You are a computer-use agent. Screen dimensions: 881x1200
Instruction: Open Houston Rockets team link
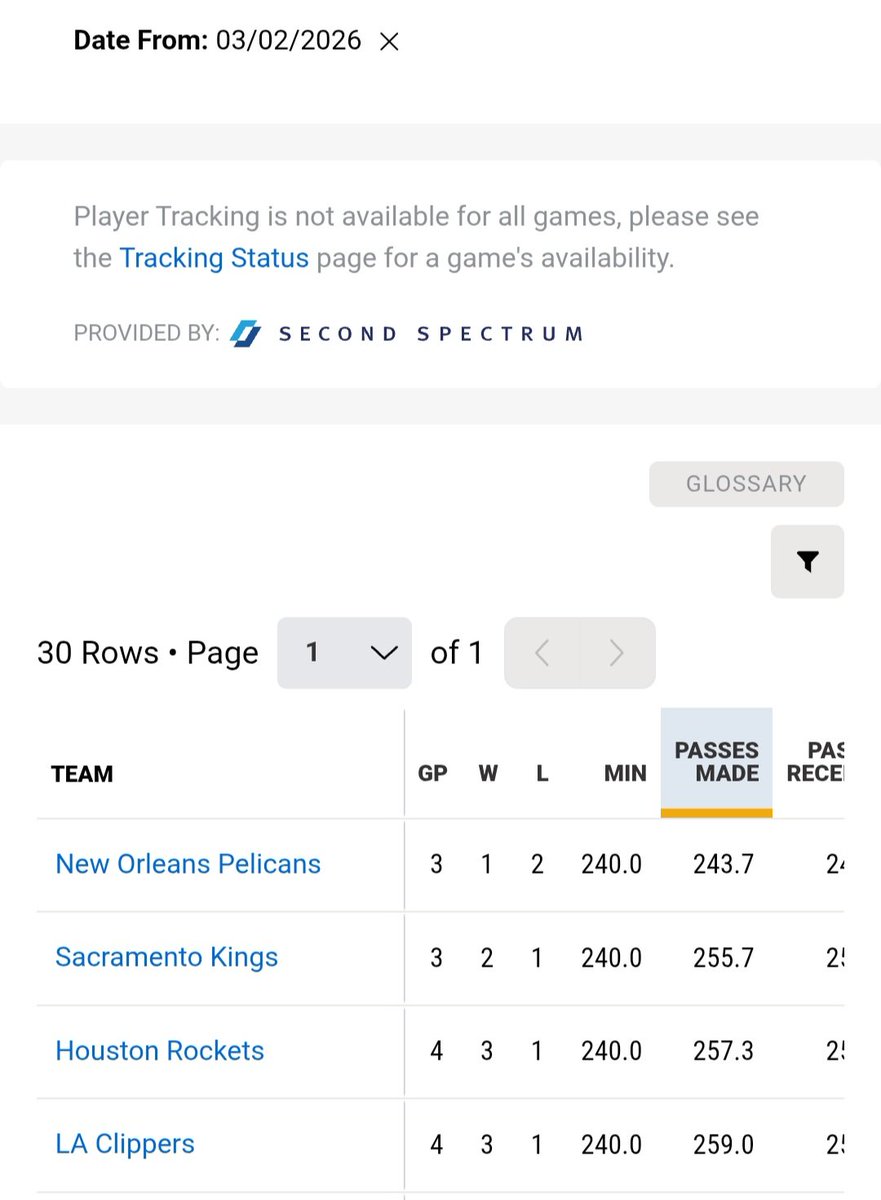pos(160,1051)
